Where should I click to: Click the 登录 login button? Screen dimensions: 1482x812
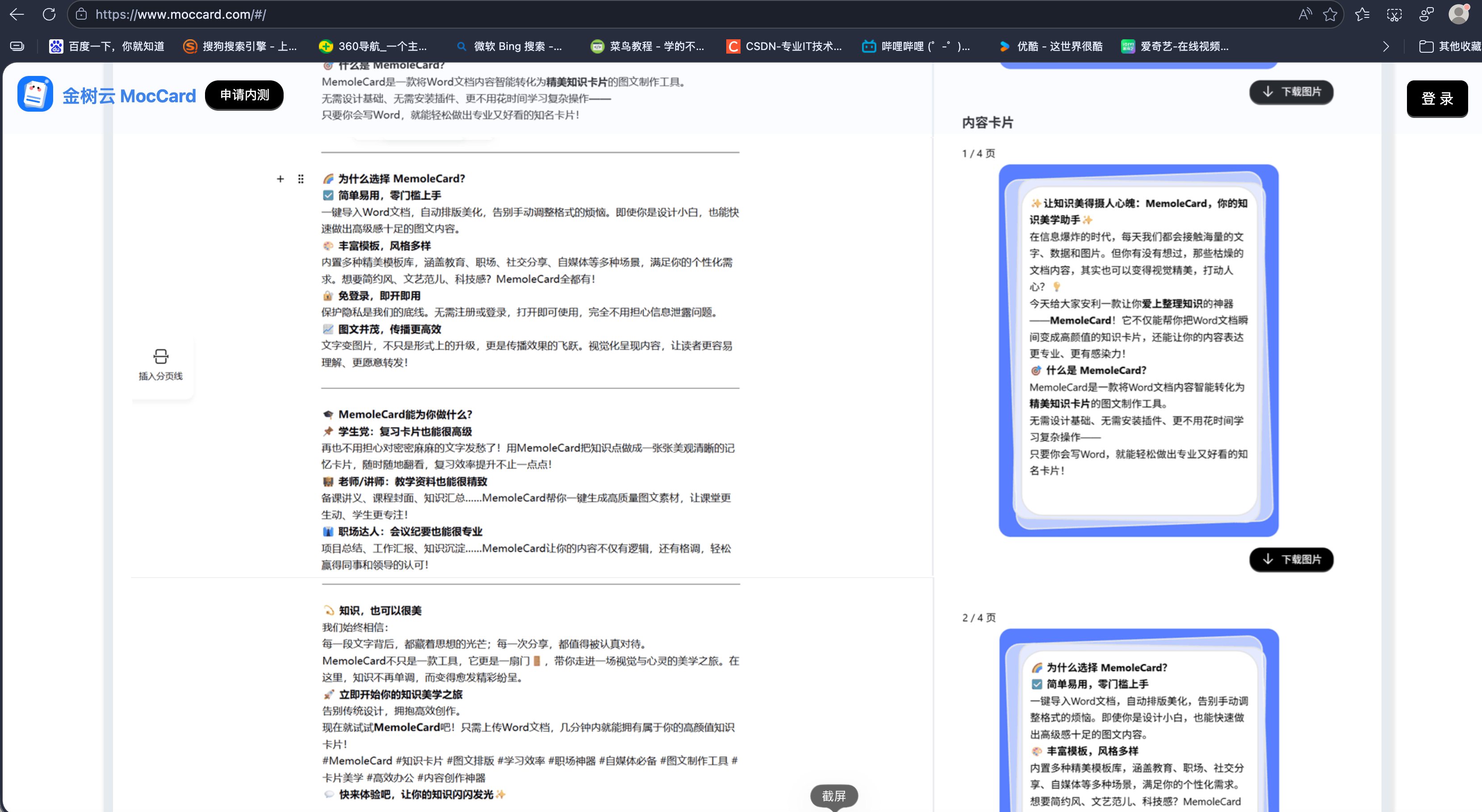coord(1437,98)
